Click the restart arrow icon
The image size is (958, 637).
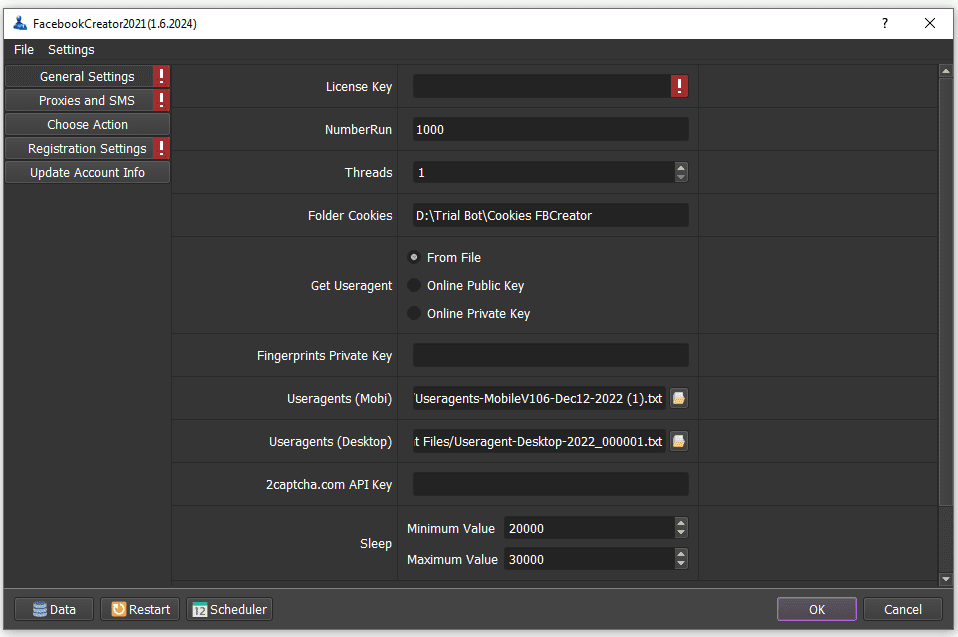119,609
